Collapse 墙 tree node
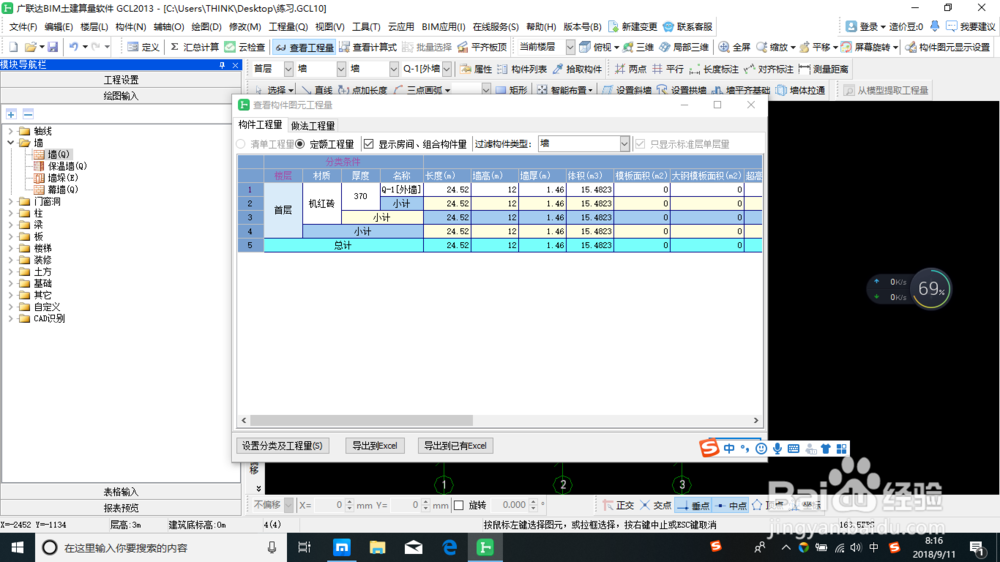 10,143
